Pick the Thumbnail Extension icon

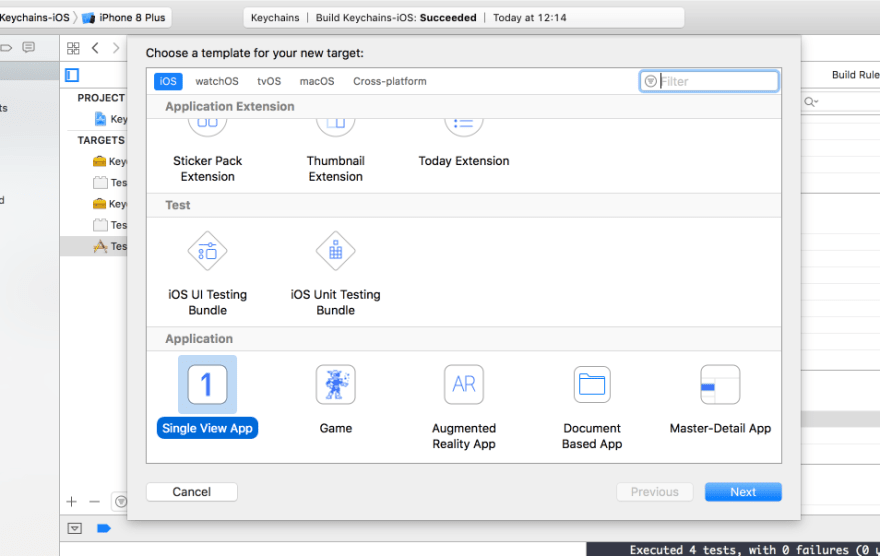[x=336, y=127]
